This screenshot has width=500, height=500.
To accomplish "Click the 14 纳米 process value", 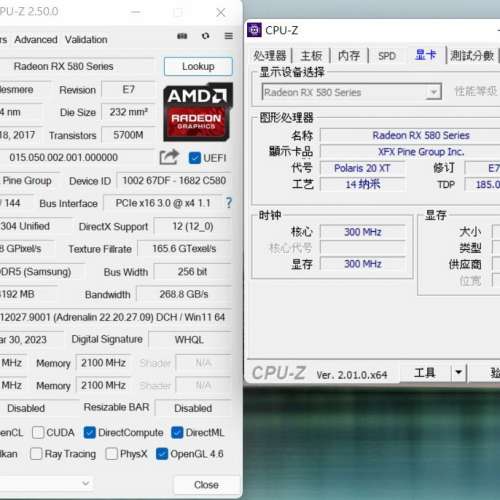I will click(362, 184).
